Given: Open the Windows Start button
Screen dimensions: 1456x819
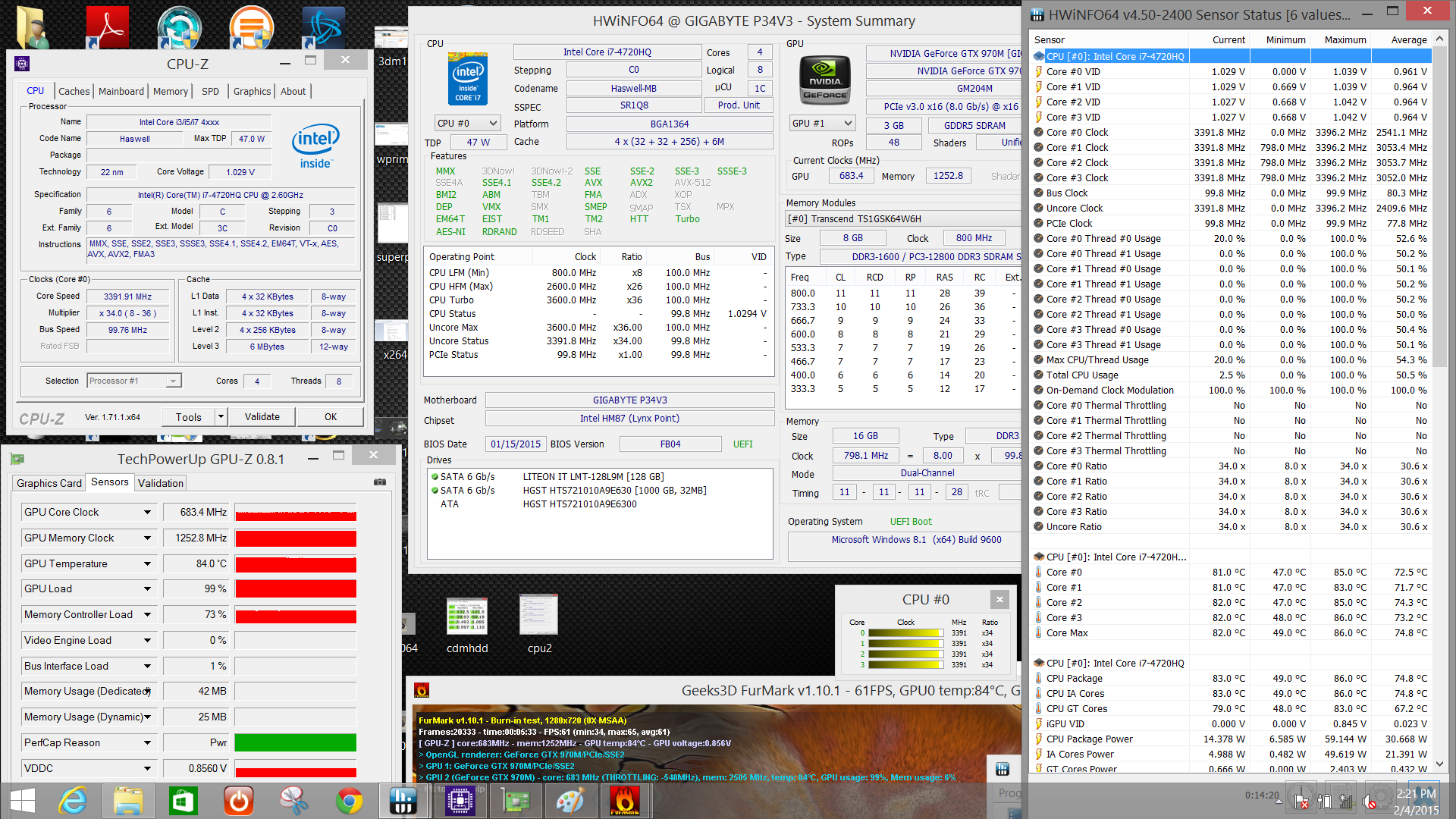Looking at the screenshot, I should [23, 801].
